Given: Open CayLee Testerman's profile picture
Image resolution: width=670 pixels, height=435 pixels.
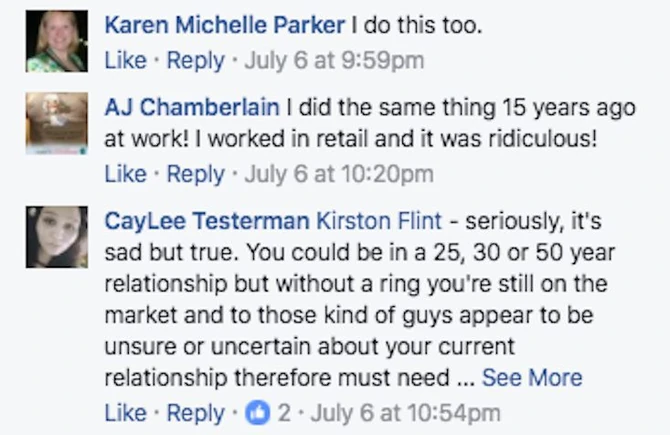Looking at the screenshot, I should [56, 237].
